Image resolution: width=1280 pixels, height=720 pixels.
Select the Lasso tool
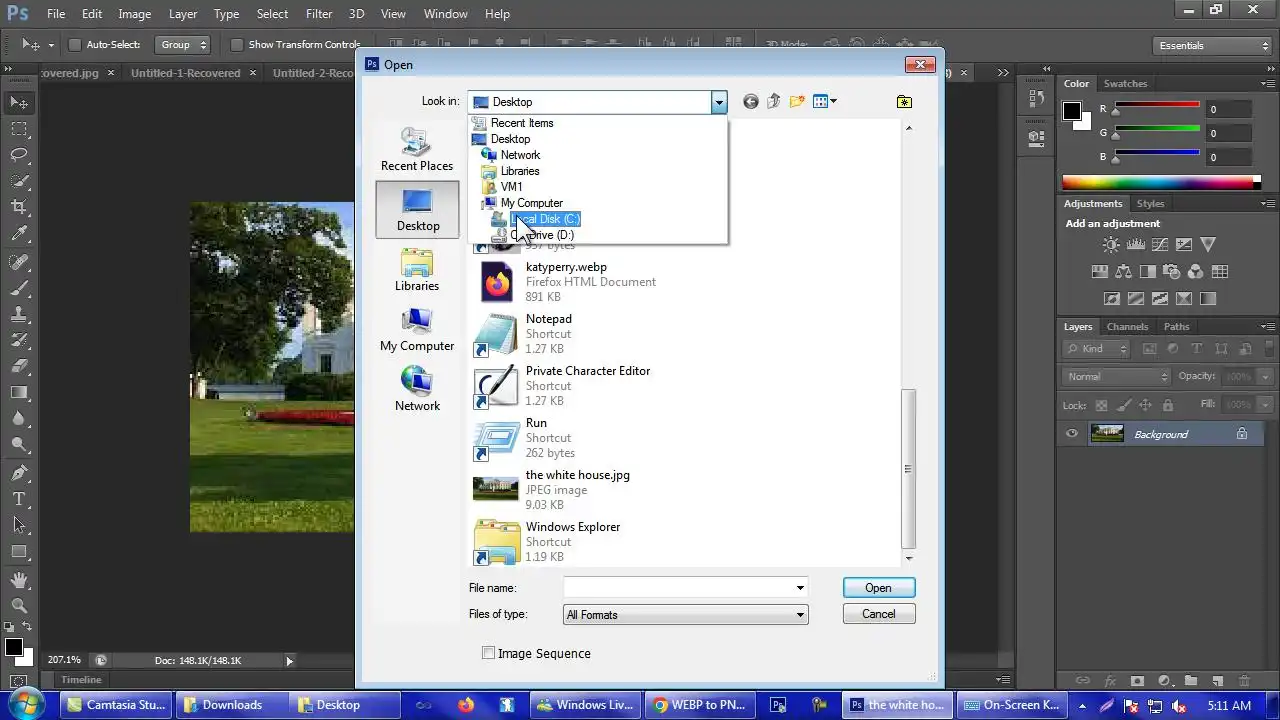click(x=19, y=155)
